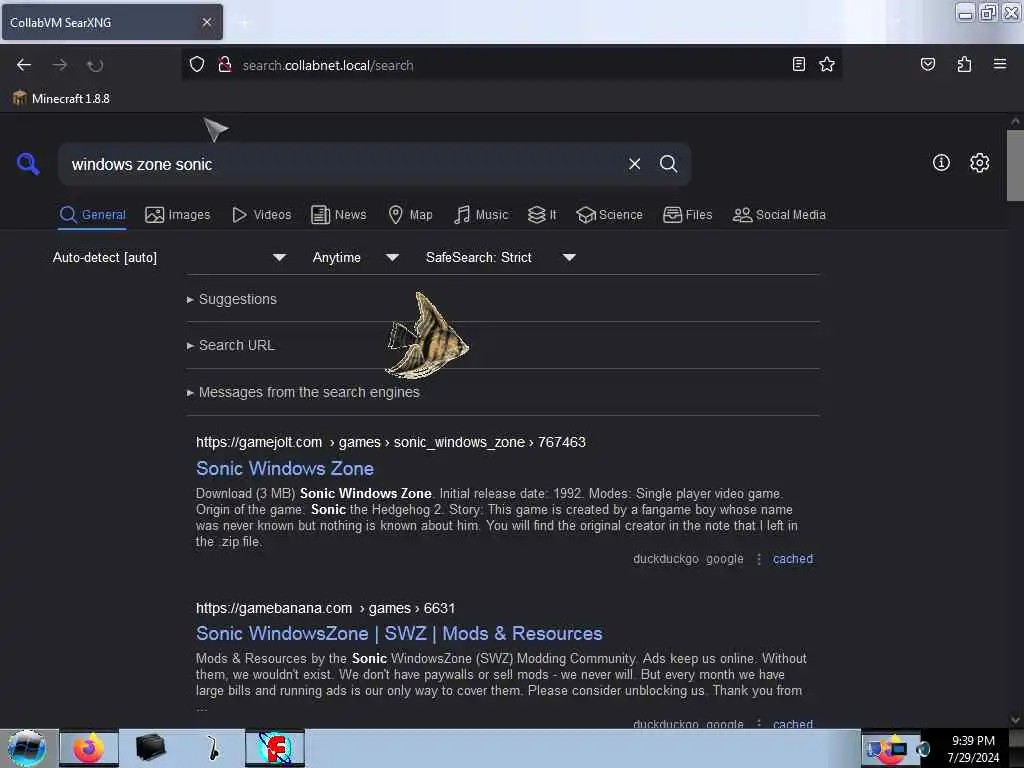Screen dimensions: 1024x768
Task: Switch to the Science tab
Action: [x=609, y=215]
